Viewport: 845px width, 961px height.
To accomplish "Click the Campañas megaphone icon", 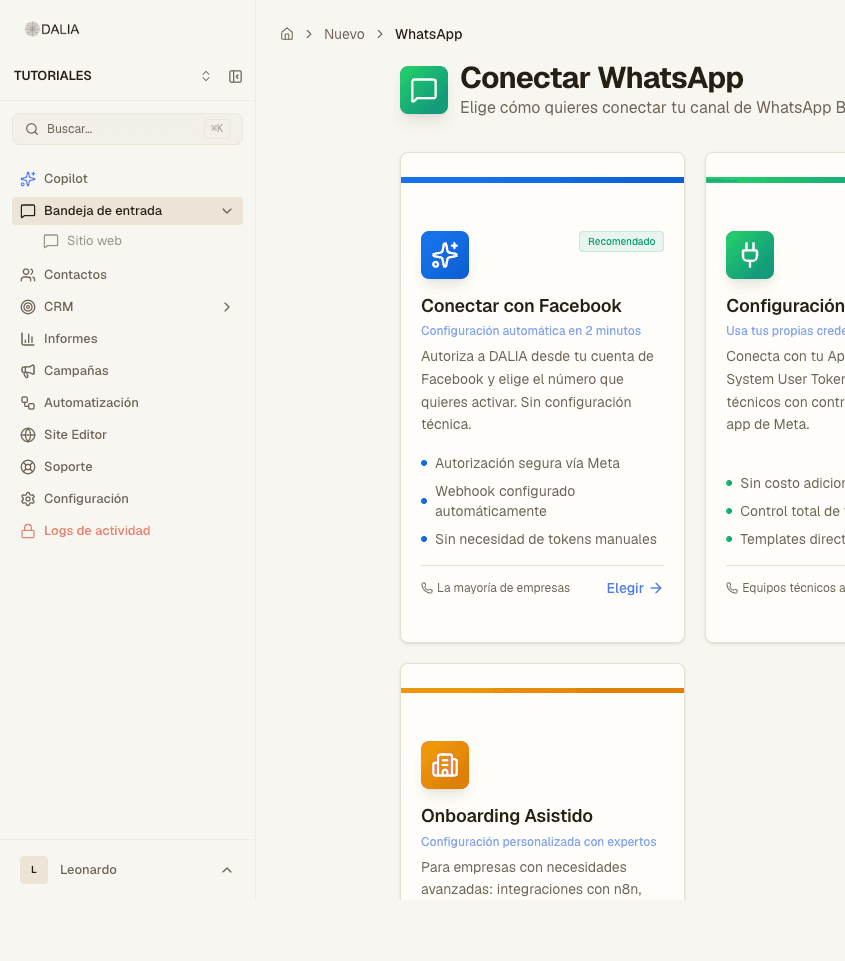I will point(28,370).
